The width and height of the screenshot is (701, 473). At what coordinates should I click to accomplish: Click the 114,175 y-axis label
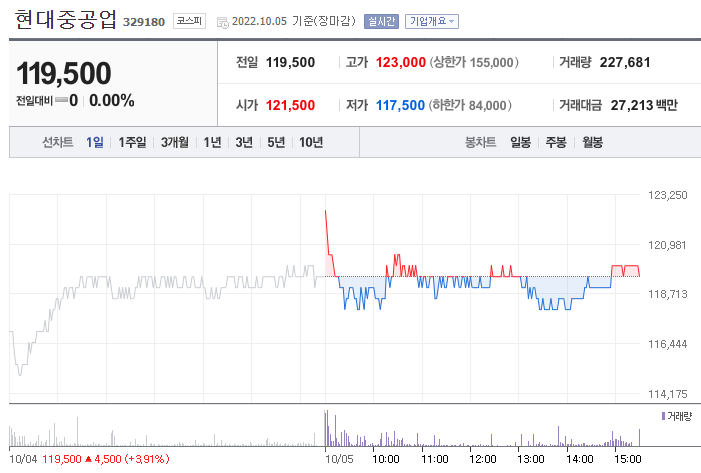[x=667, y=394]
